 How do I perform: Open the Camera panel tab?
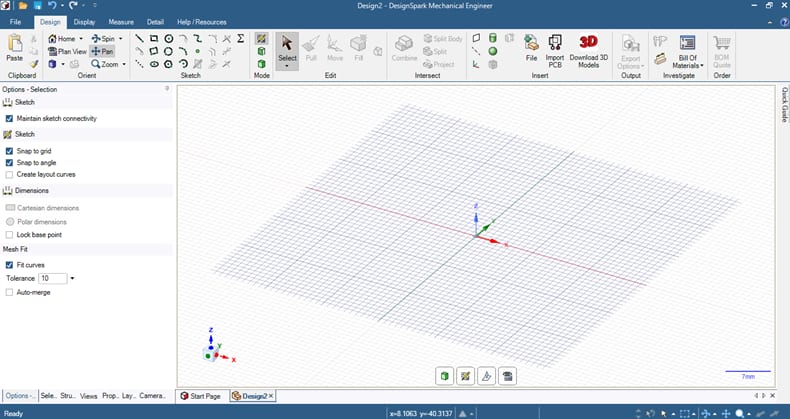(x=152, y=396)
